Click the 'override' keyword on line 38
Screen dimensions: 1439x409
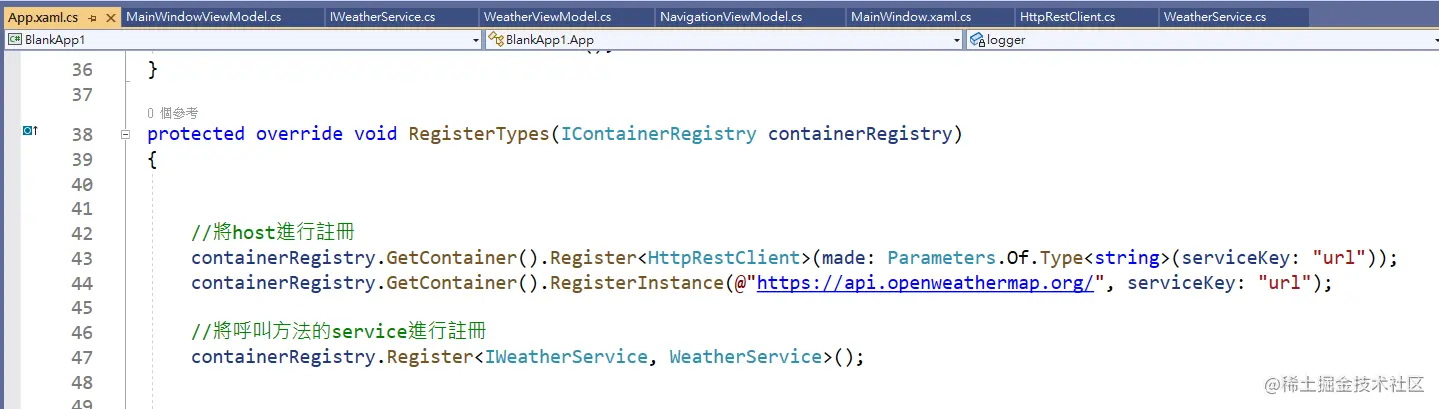tap(299, 134)
